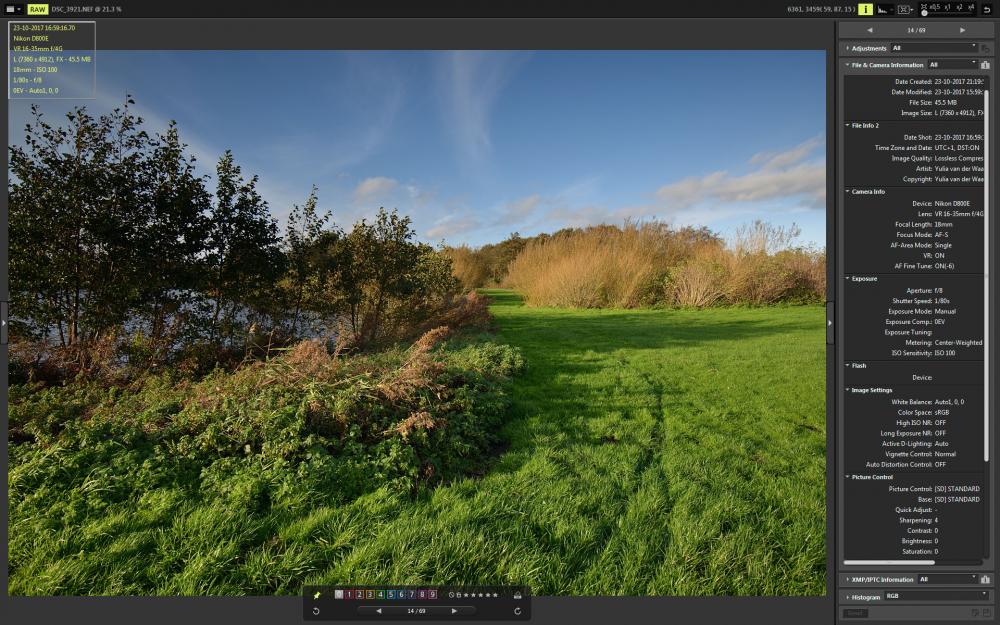Image resolution: width=1000 pixels, height=625 pixels.
Task: Expand the Adjustments section
Action: tap(848, 48)
